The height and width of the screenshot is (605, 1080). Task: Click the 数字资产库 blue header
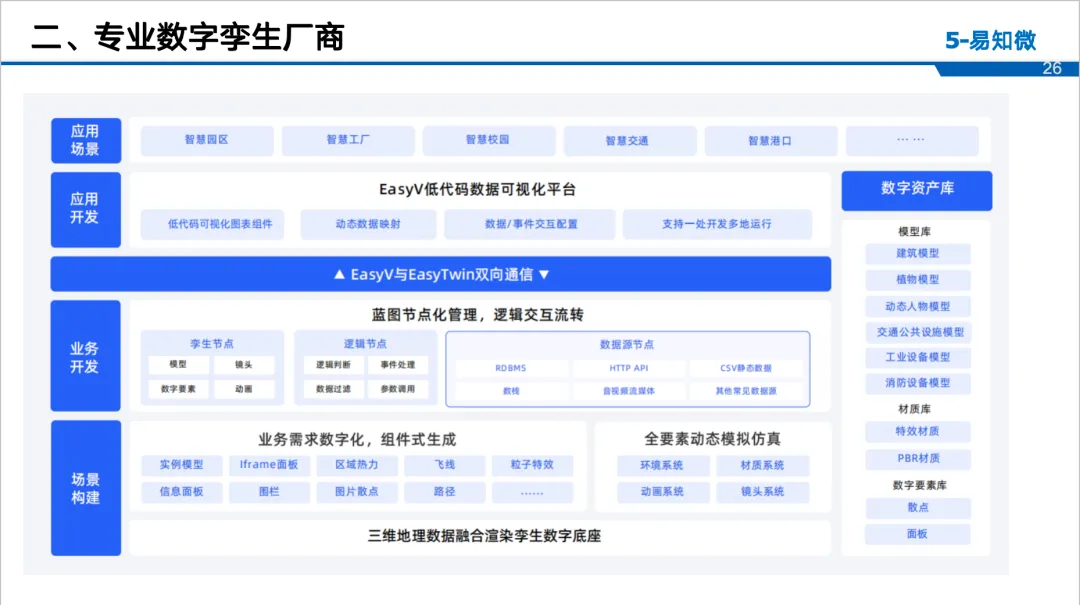[x=917, y=190]
